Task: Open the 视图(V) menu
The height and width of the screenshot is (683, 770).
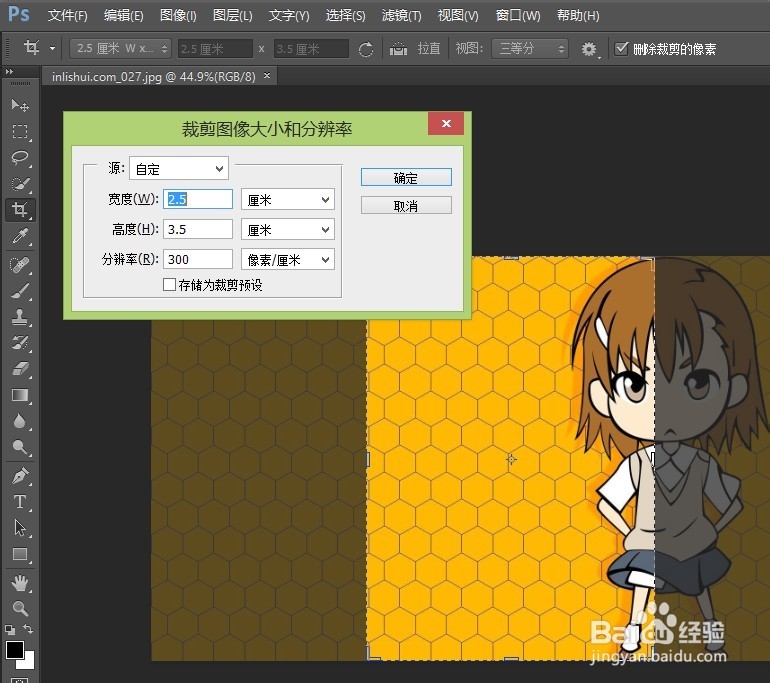Action: pos(458,16)
